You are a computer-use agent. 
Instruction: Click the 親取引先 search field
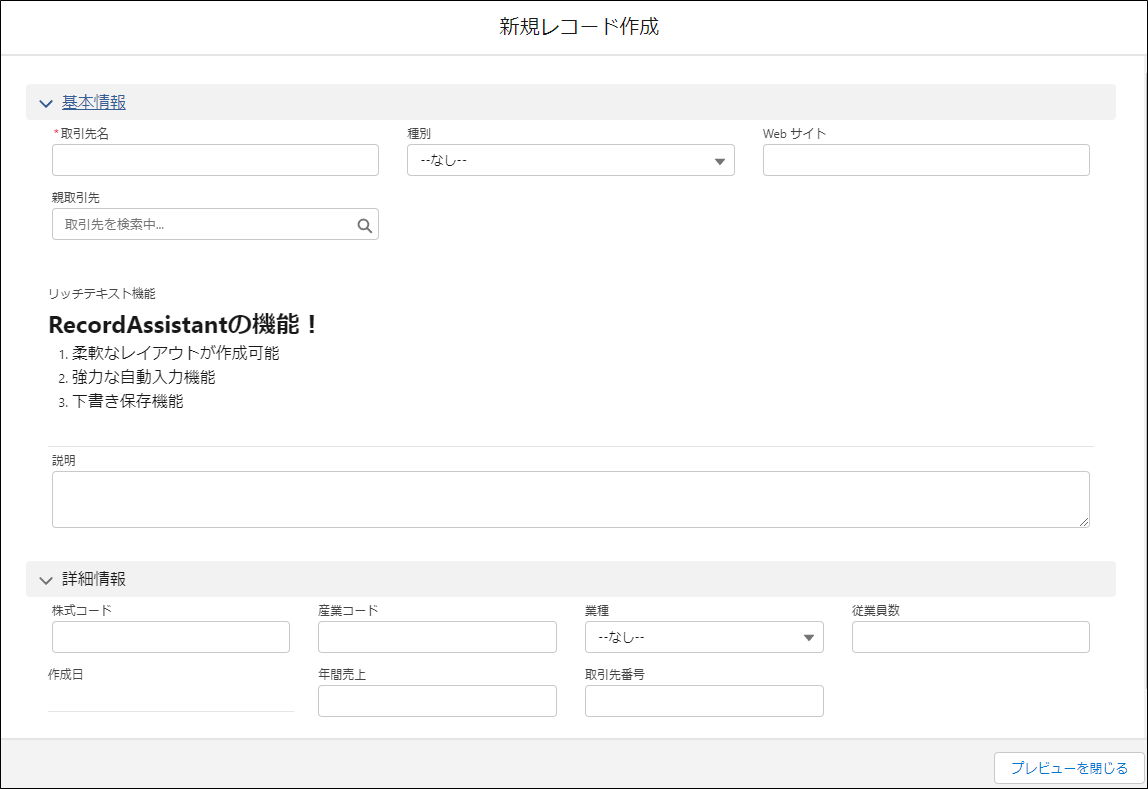[215, 224]
